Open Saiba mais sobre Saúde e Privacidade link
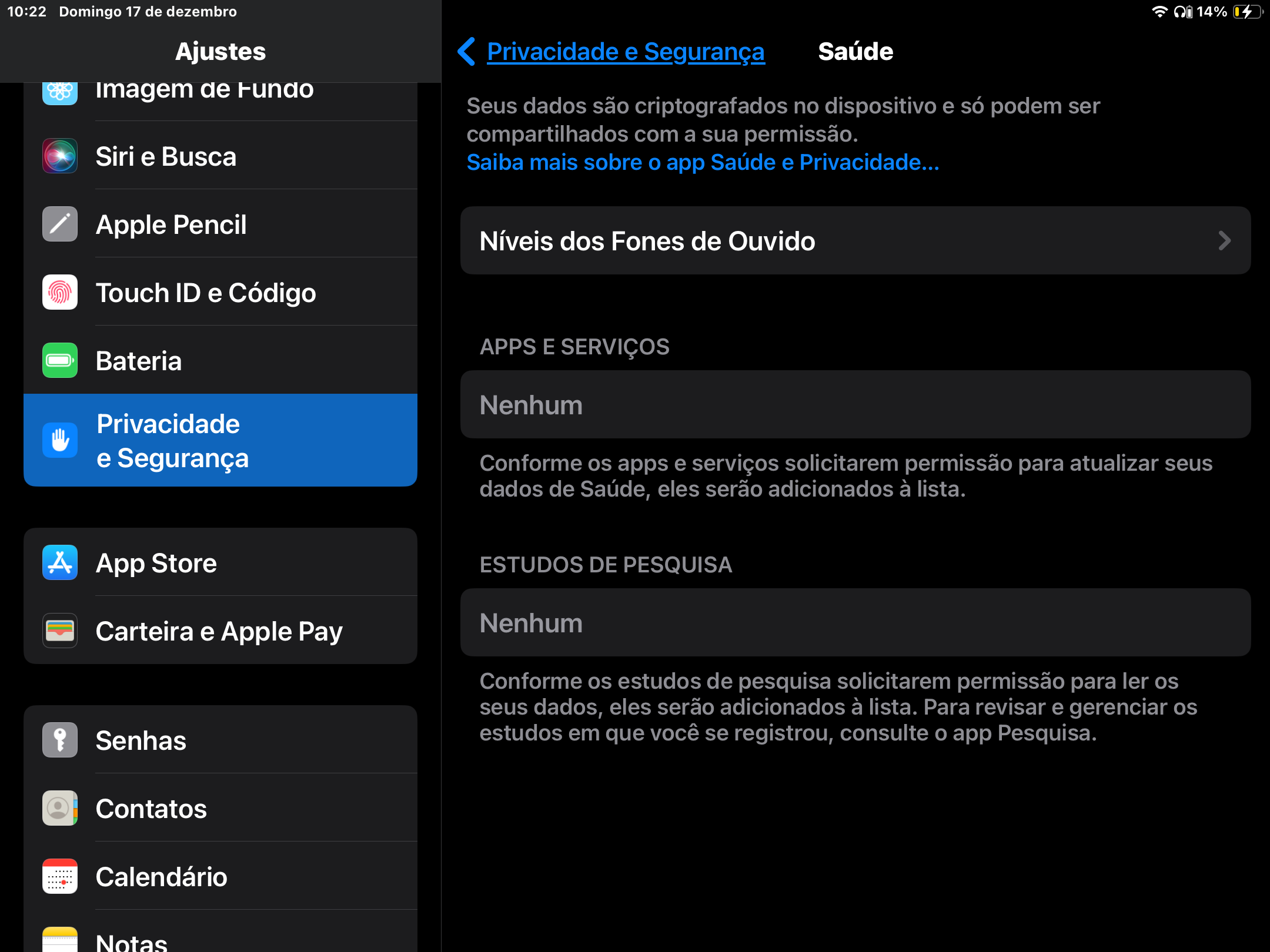The image size is (1270, 952). point(703,163)
